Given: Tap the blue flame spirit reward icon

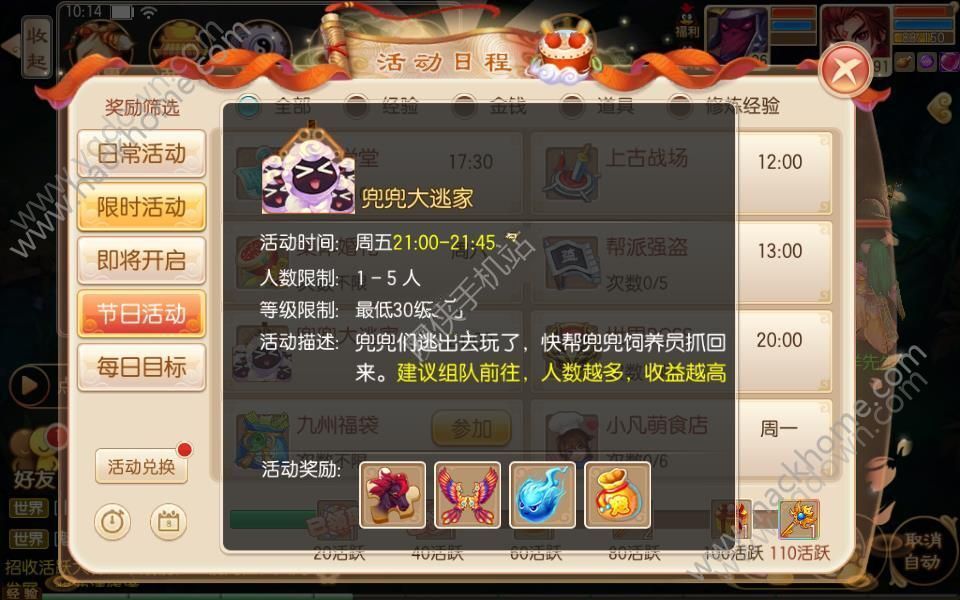Looking at the screenshot, I should [x=542, y=495].
